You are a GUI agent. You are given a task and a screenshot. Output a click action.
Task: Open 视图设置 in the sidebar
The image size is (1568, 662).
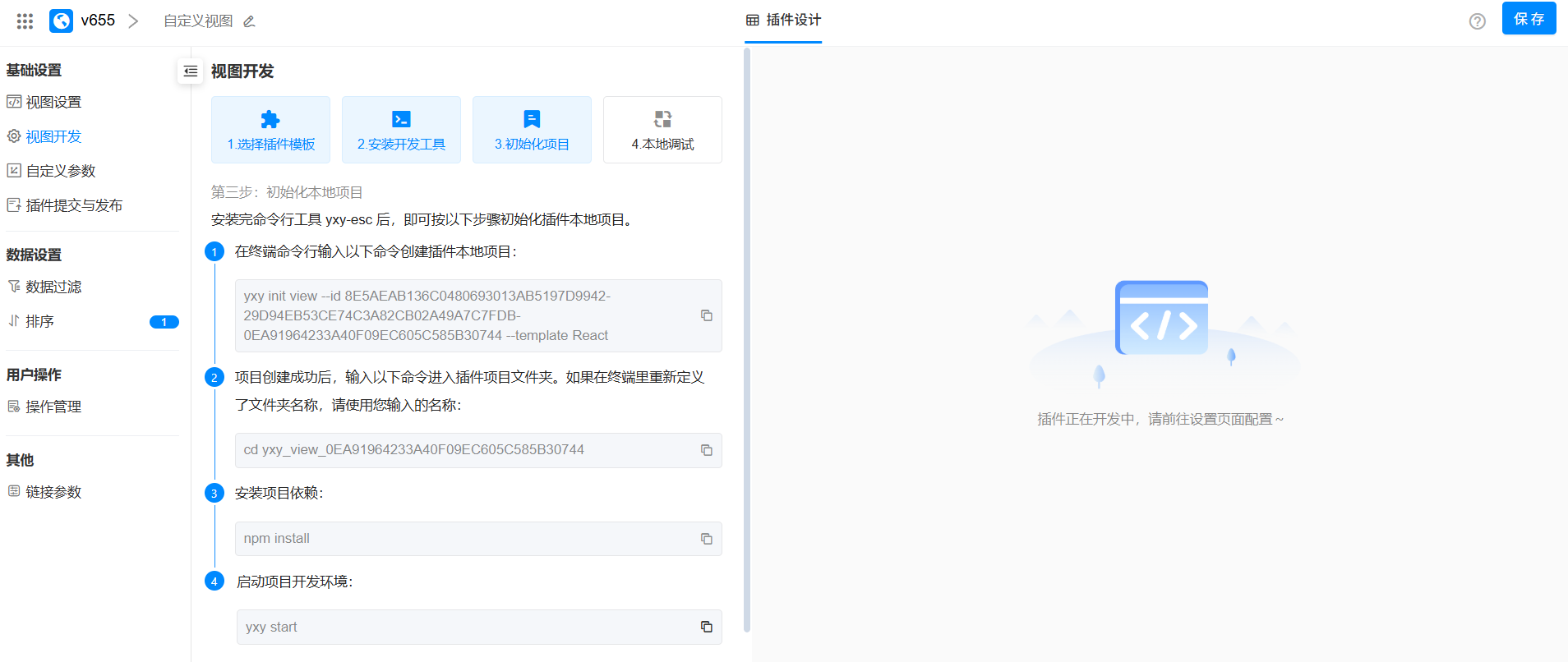(x=53, y=102)
